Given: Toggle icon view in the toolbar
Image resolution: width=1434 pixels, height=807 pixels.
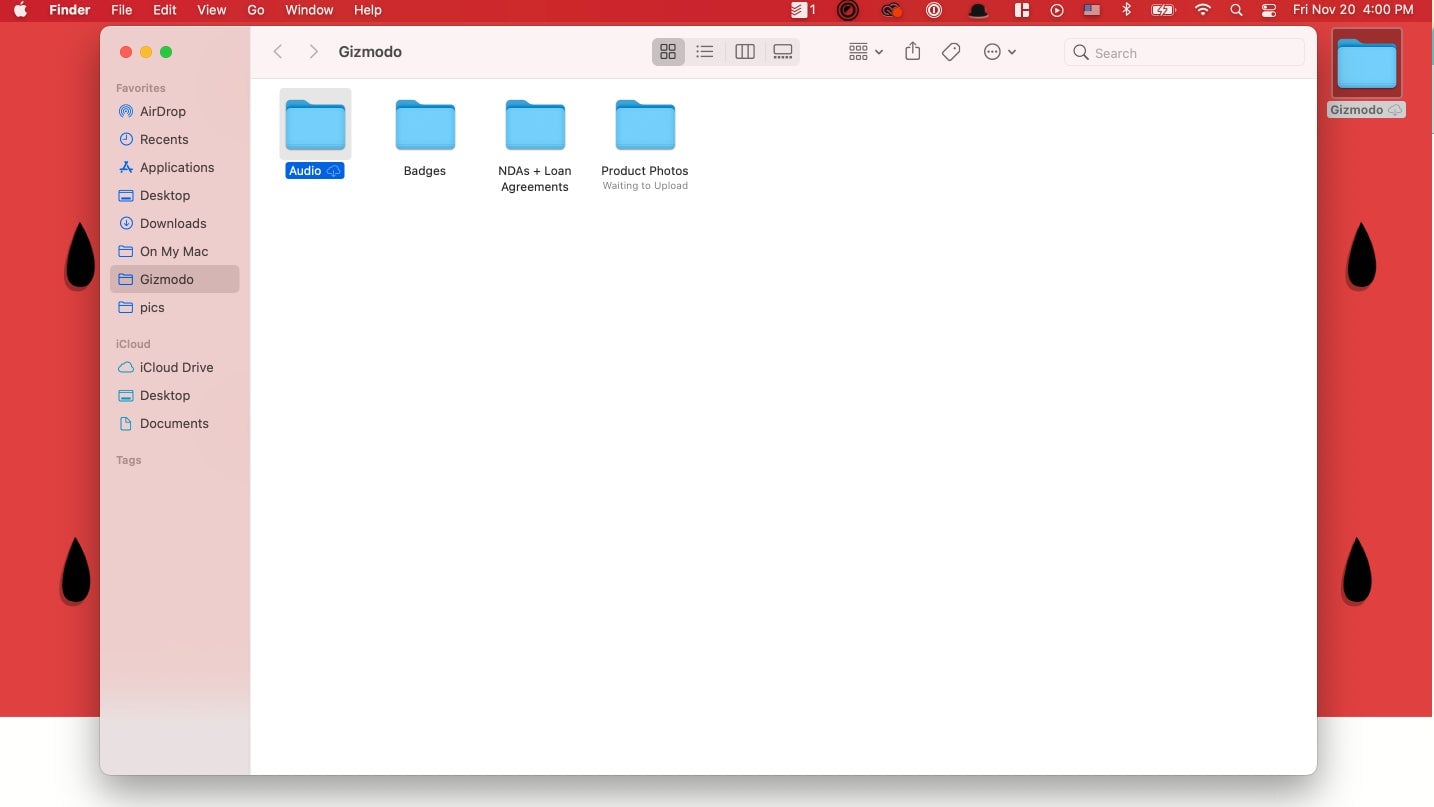Looking at the screenshot, I should pyautogui.click(x=667, y=51).
